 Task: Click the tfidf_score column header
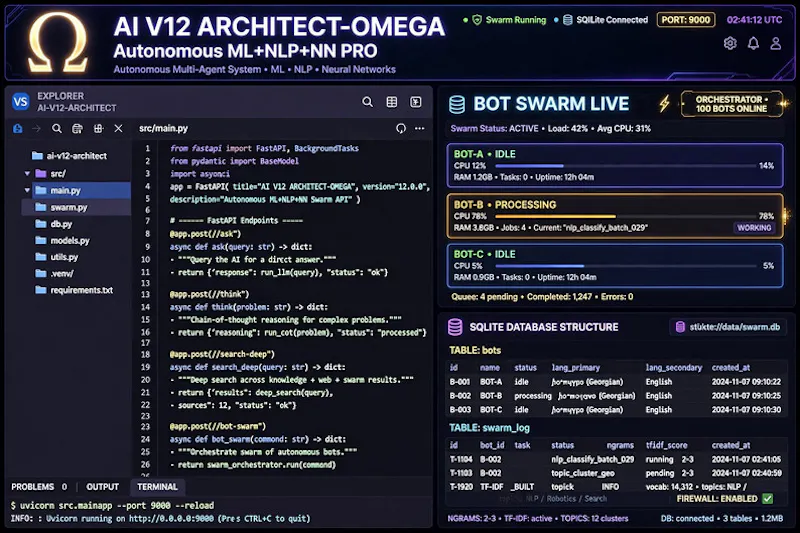(x=666, y=445)
